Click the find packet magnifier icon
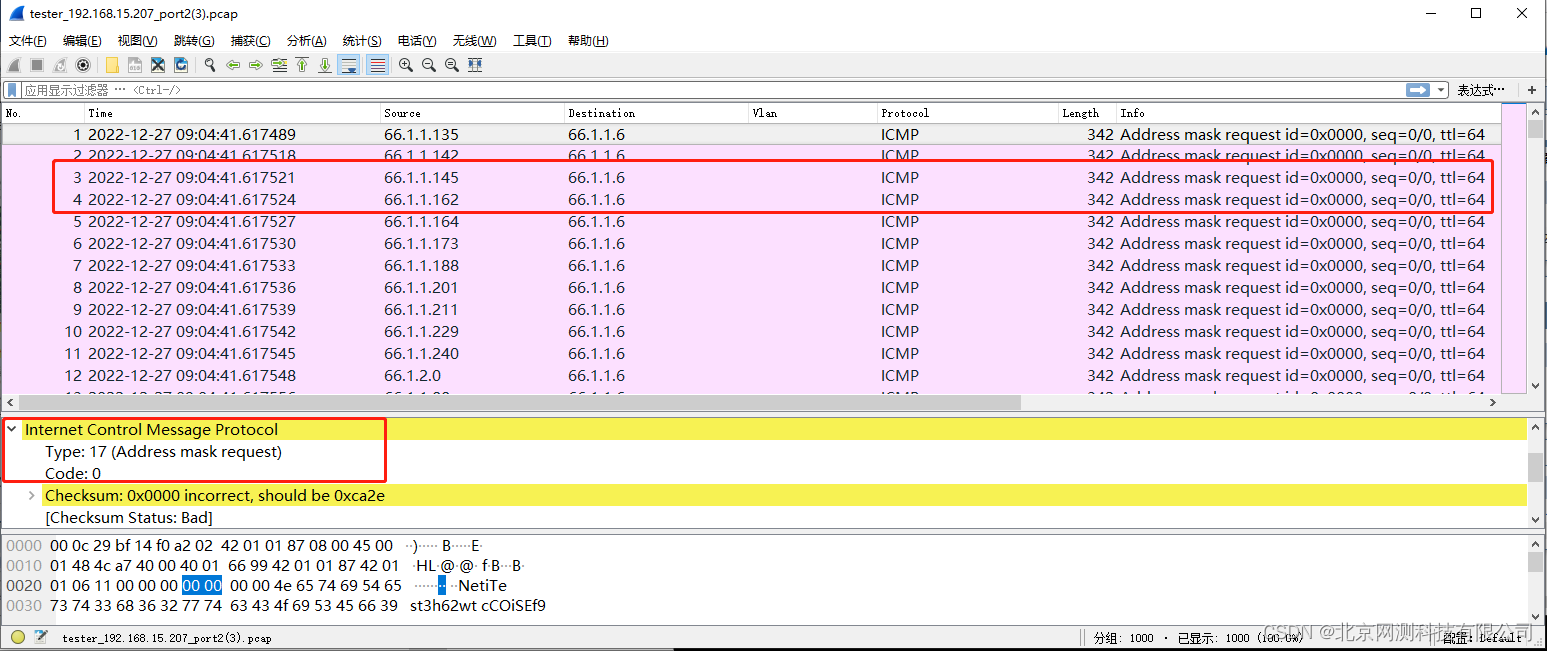The height and width of the screenshot is (651, 1547). point(210,65)
